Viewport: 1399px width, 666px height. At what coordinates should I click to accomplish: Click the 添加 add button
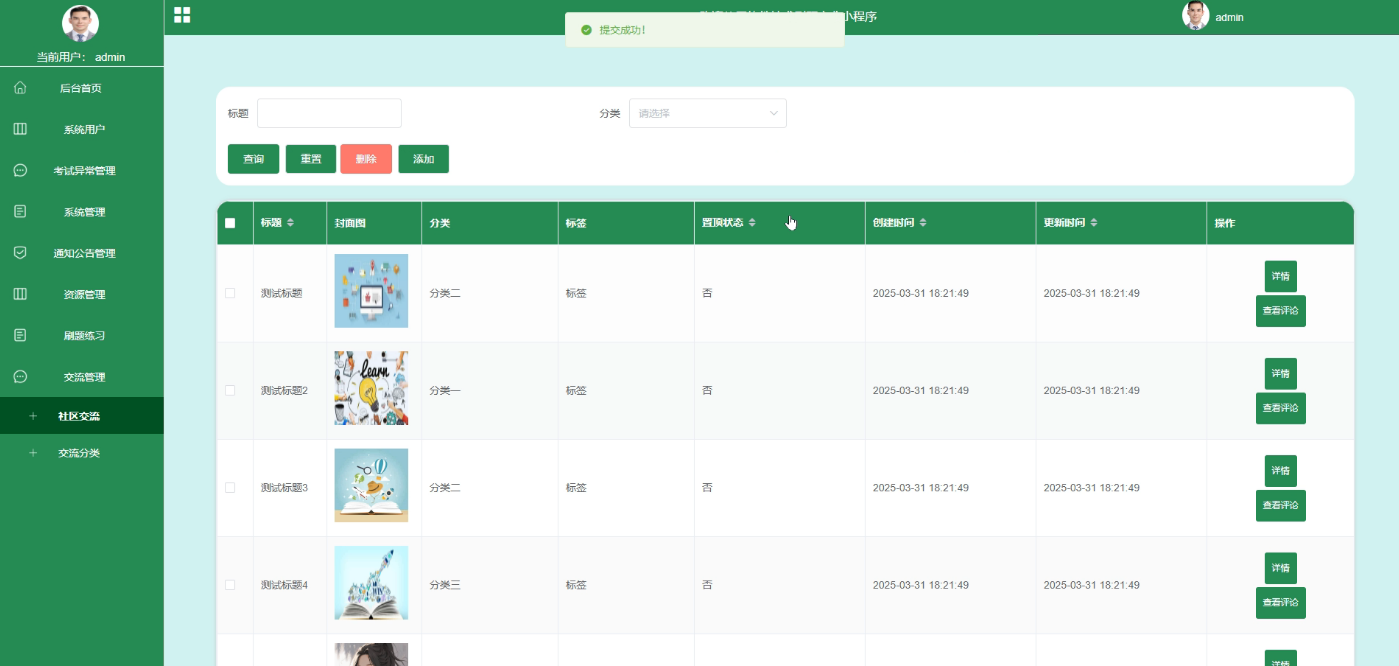coord(424,159)
